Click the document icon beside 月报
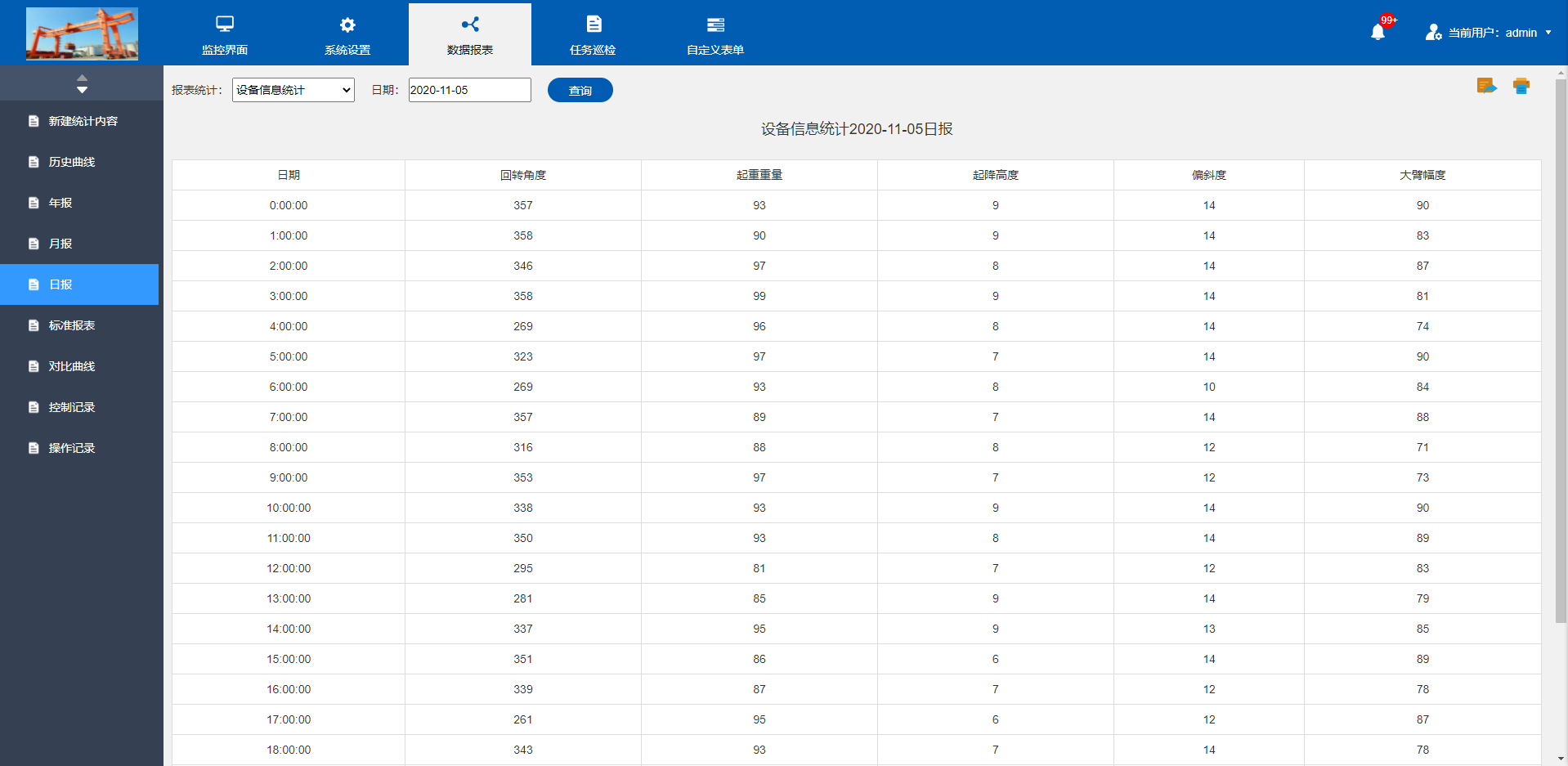Image resolution: width=1568 pixels, height=766 pixels. [x=34, y=244]
